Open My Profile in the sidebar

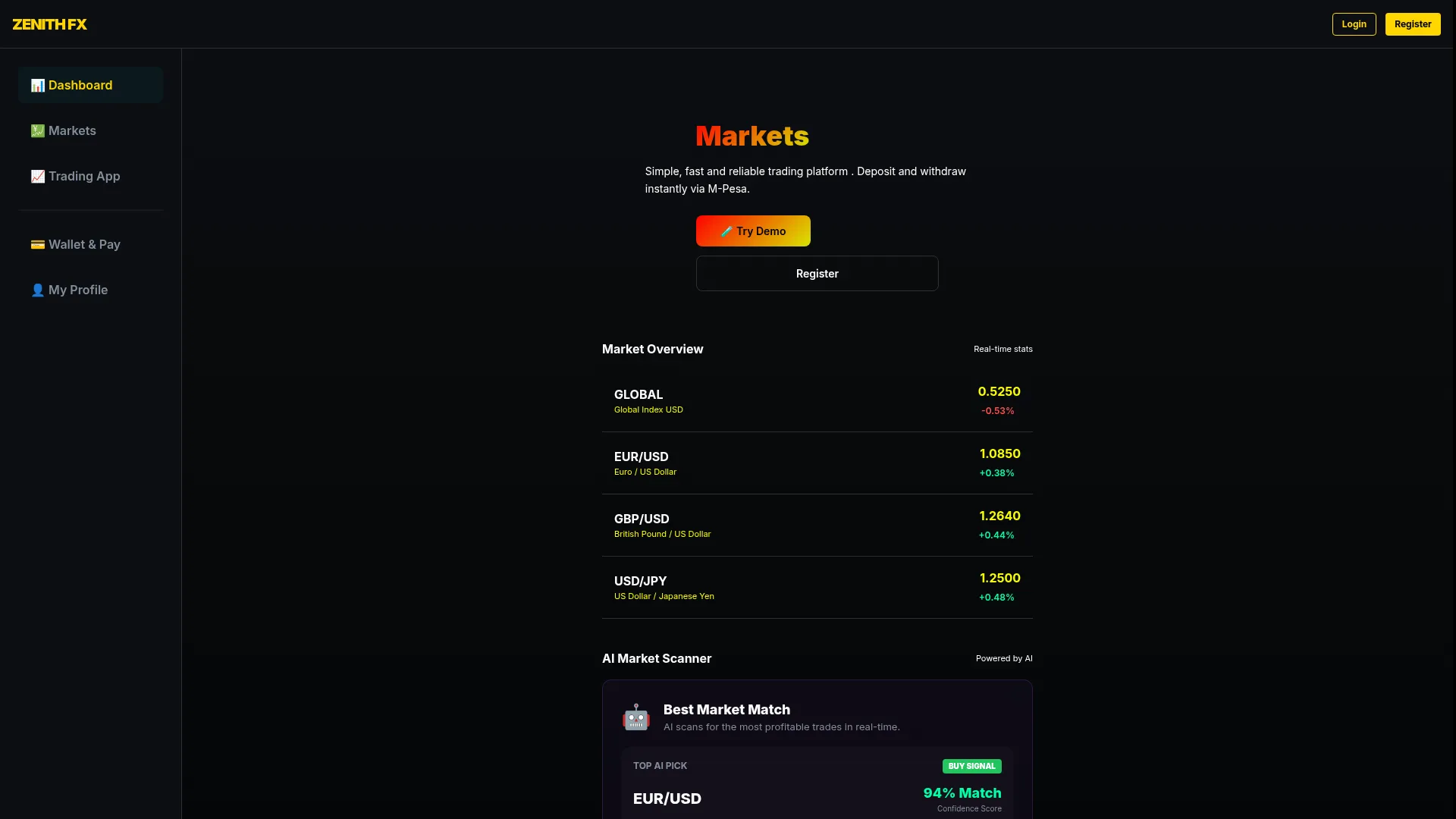coord(90,290)
